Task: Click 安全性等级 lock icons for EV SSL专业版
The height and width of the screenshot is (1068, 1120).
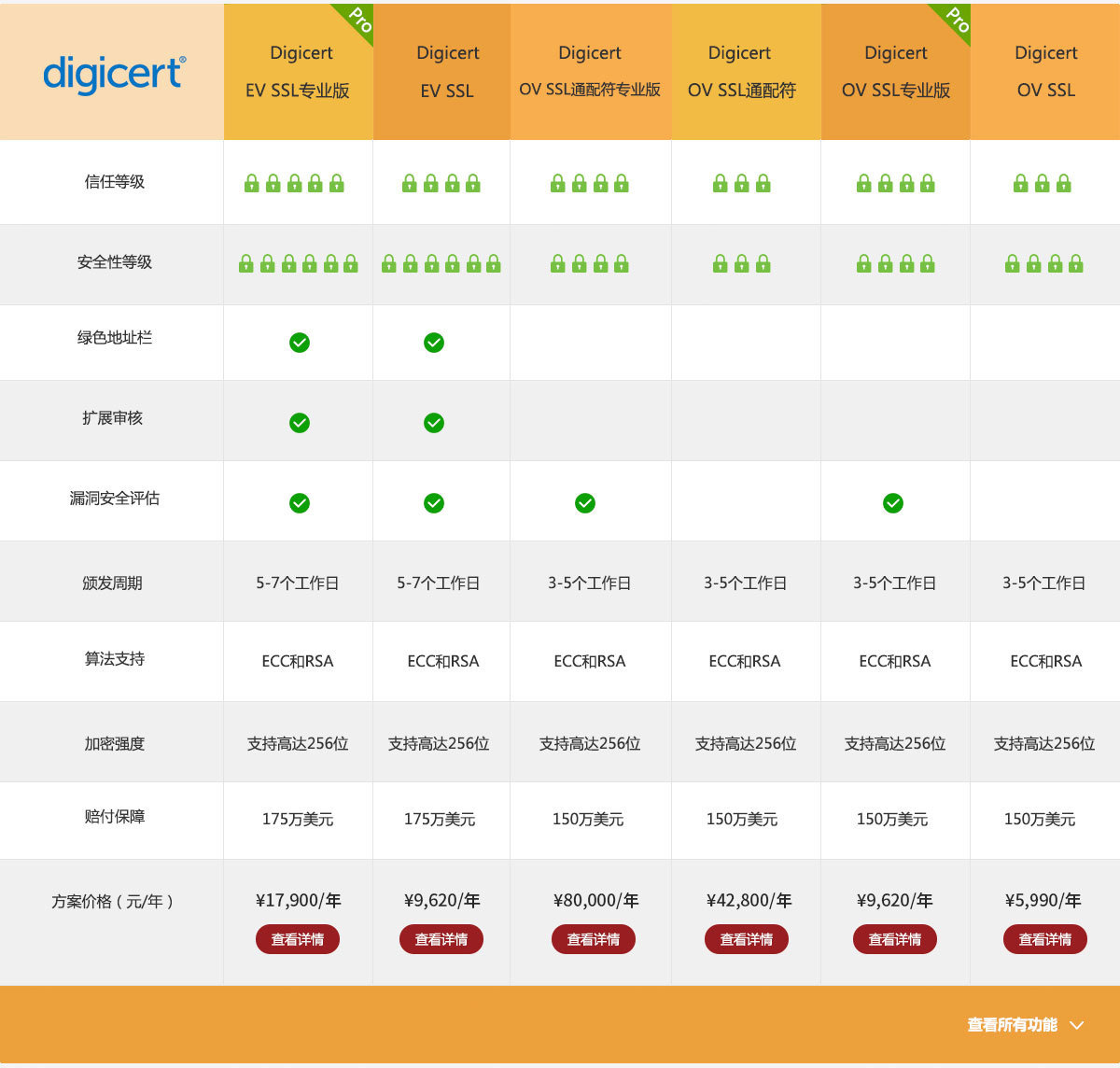Action: pyautogui.click(x=299, y=263)
